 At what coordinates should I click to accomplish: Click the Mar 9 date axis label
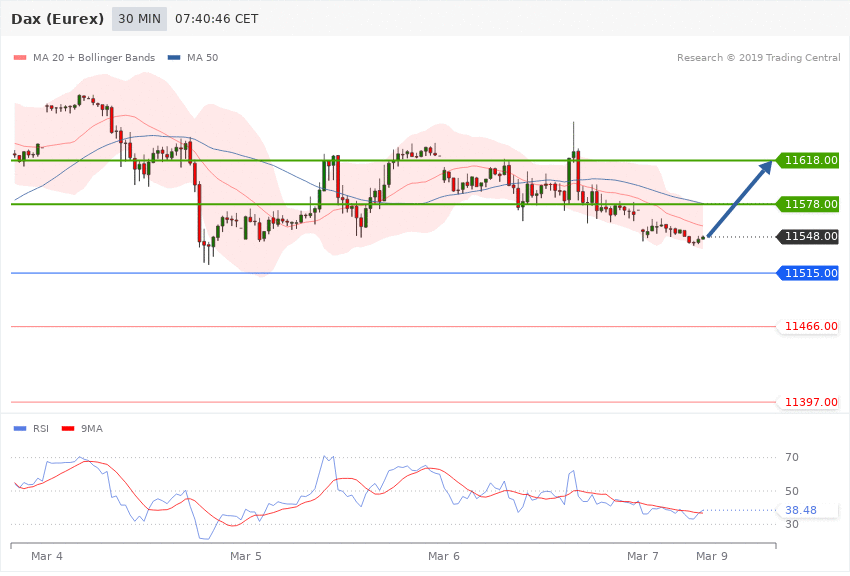click(712, 556)
